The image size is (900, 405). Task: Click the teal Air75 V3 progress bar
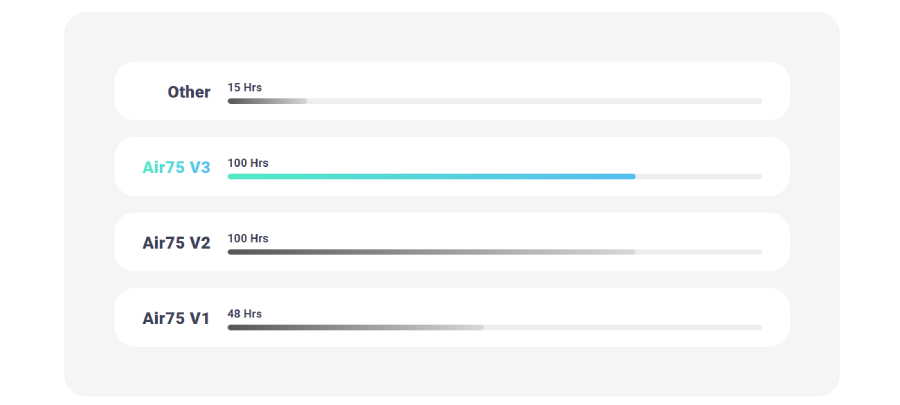click(x=430, y=176)
